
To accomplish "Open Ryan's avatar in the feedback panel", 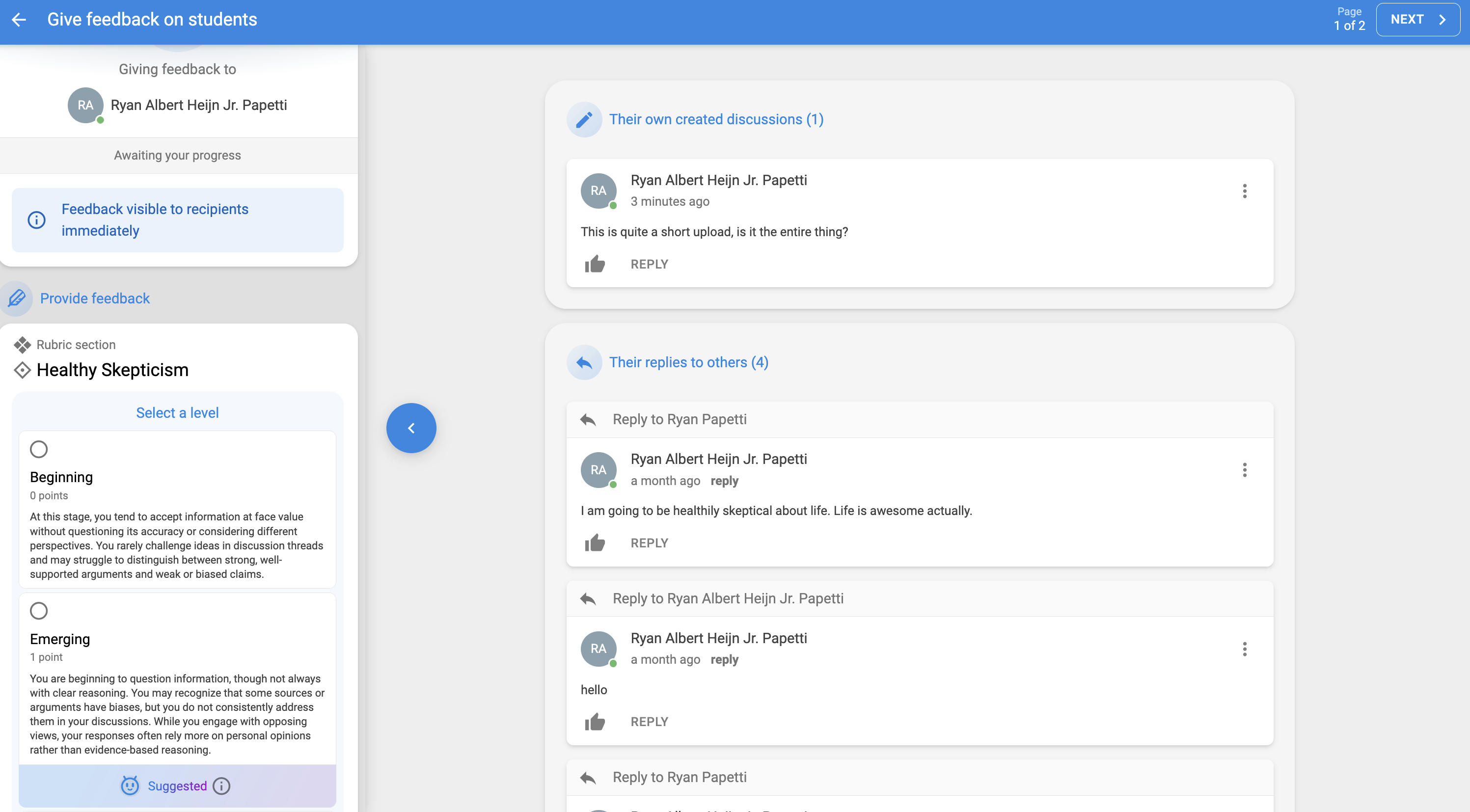I will click(85, 105).
